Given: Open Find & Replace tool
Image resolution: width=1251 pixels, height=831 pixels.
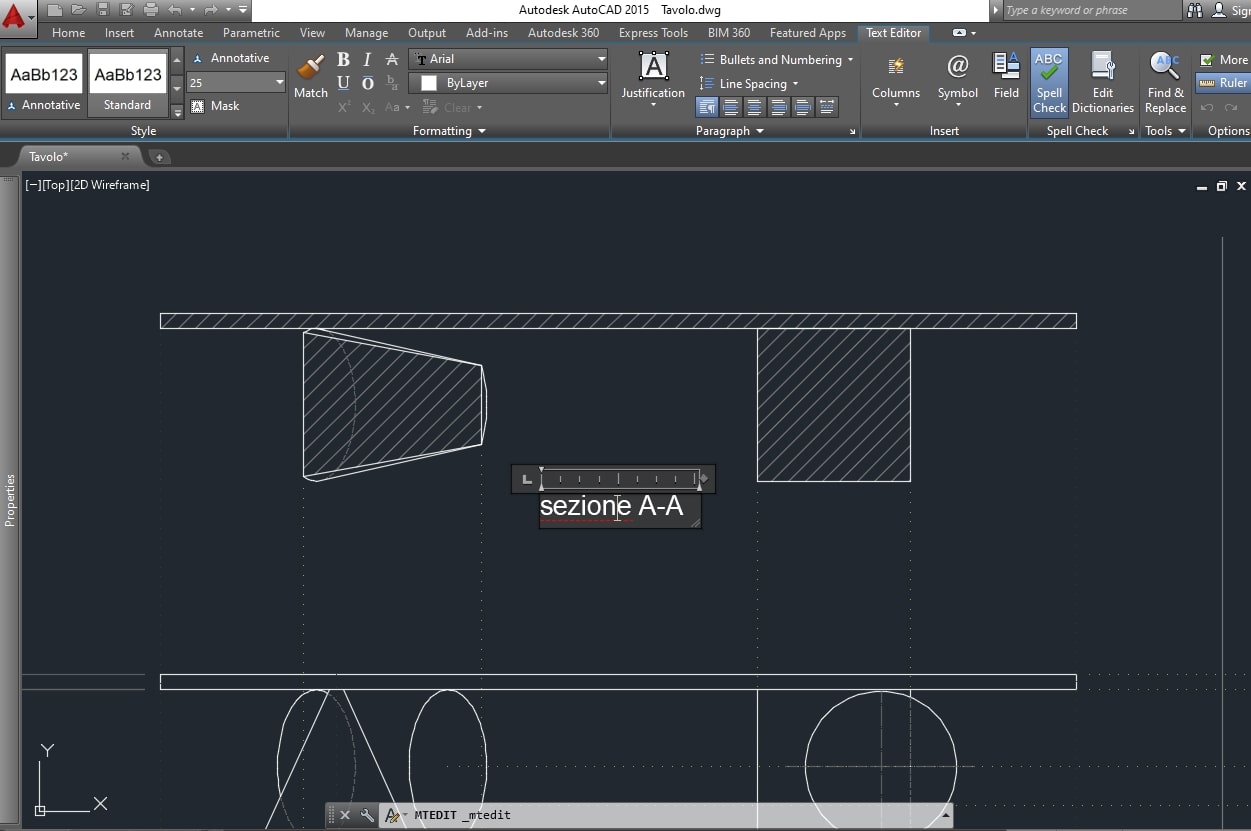Looking at the screenshot, I should pyautogui.click(x=1165, y=82).
